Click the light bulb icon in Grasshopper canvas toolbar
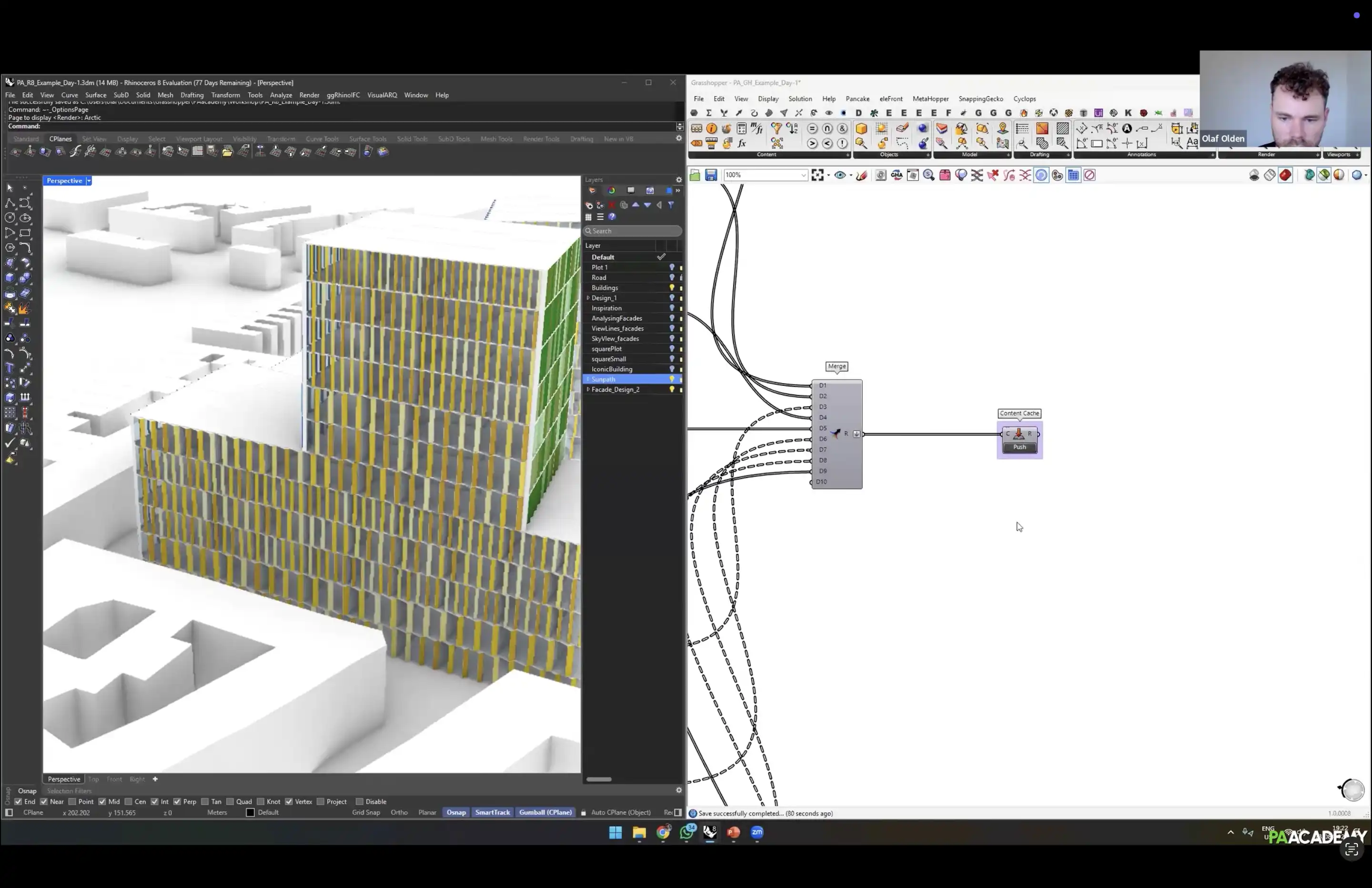Screen dimensions: 1372x888 tap(961, 175)
